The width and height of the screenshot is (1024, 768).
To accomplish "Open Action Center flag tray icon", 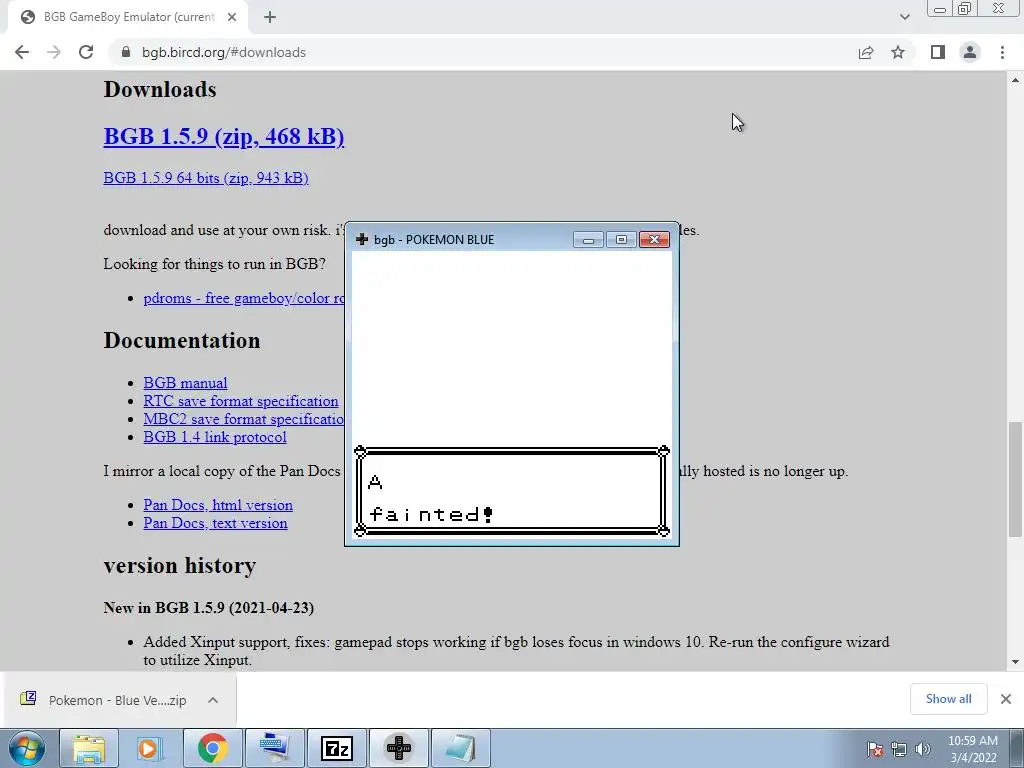I will click(875, 749).
